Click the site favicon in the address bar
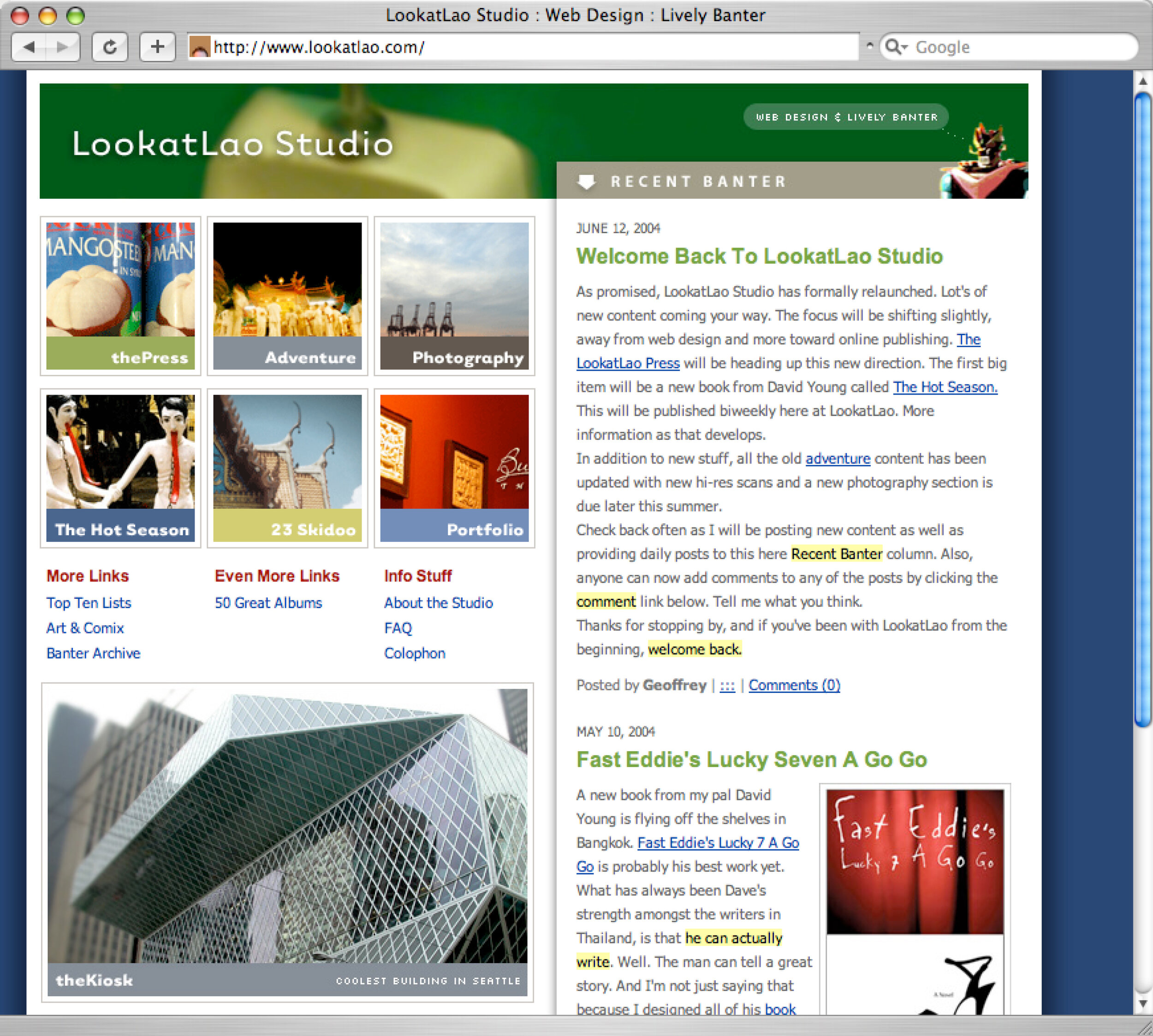1153x1036 pixels. 201,47
